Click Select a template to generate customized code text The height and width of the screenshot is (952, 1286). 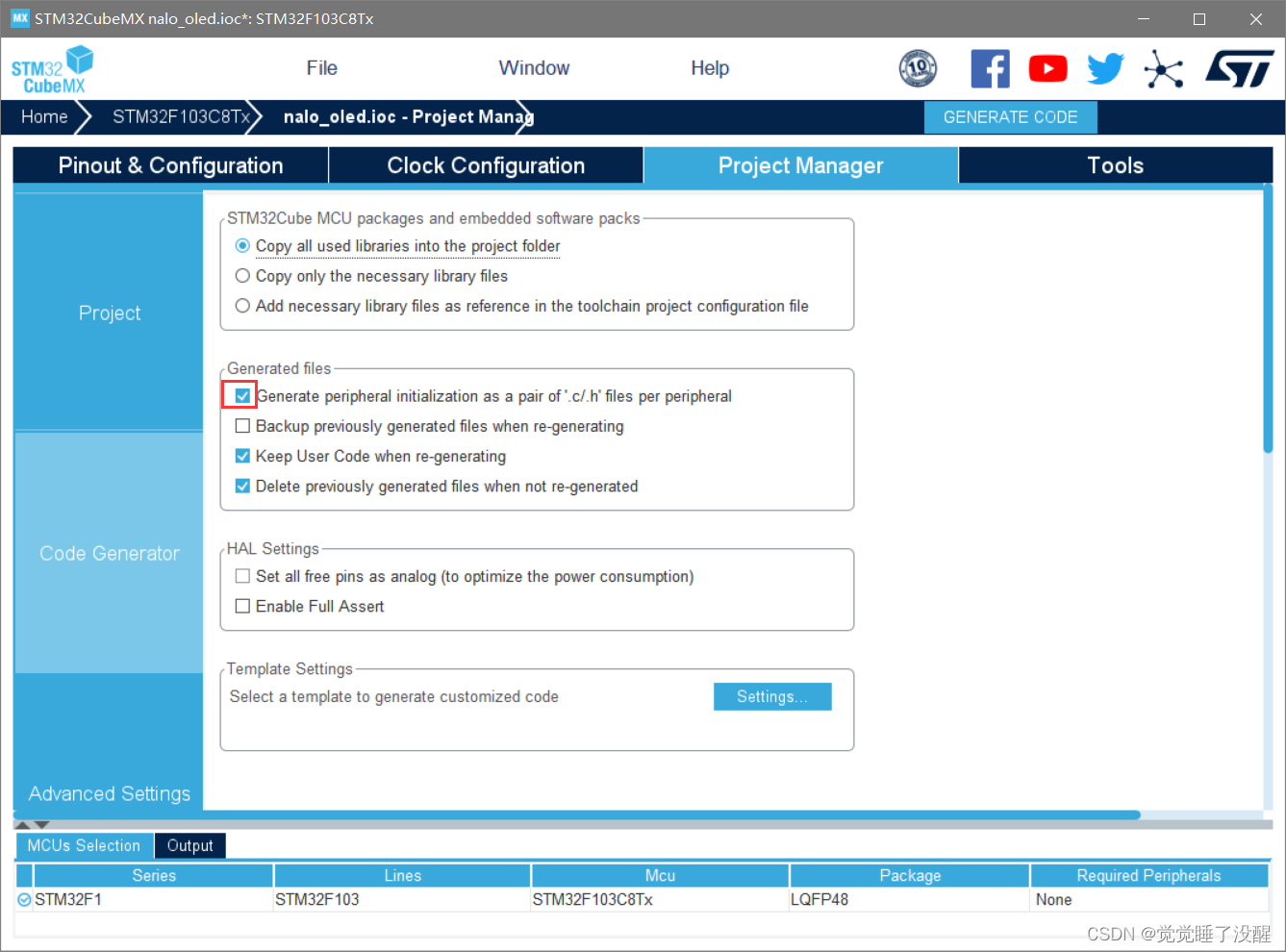click(393, 696)
